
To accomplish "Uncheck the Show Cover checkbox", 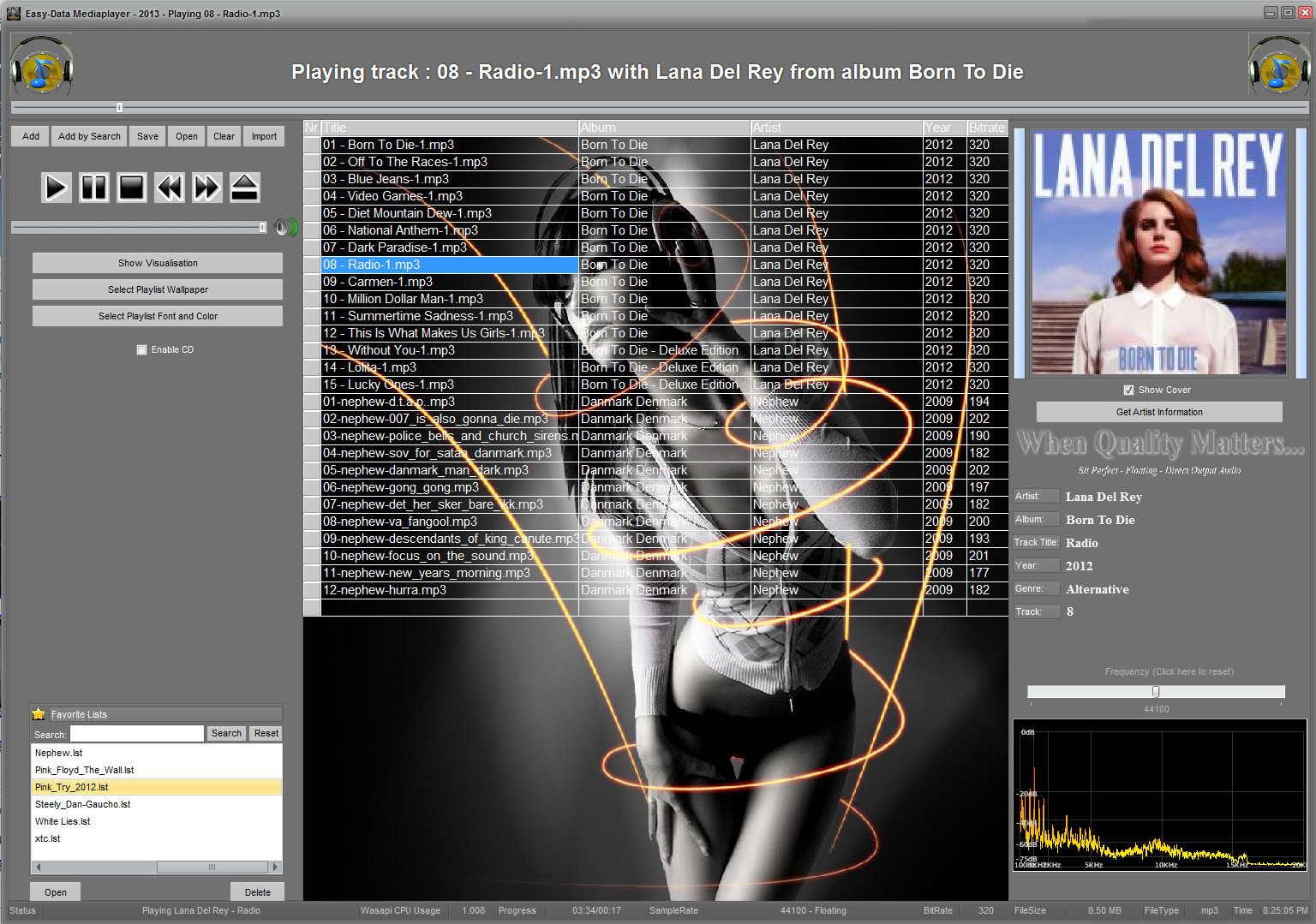I will 1128,390.
